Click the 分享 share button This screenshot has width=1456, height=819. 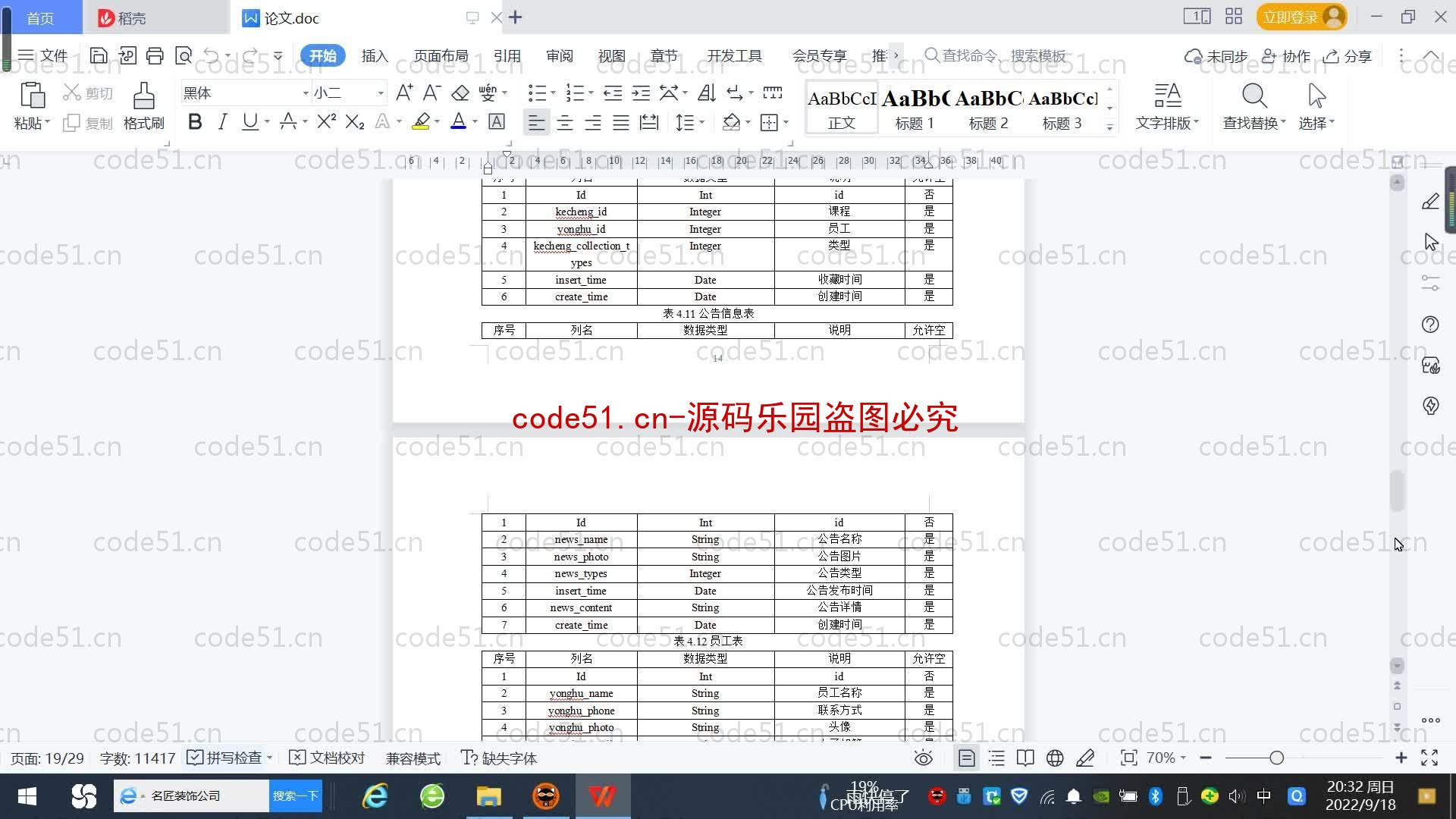tap(1348, 55)
